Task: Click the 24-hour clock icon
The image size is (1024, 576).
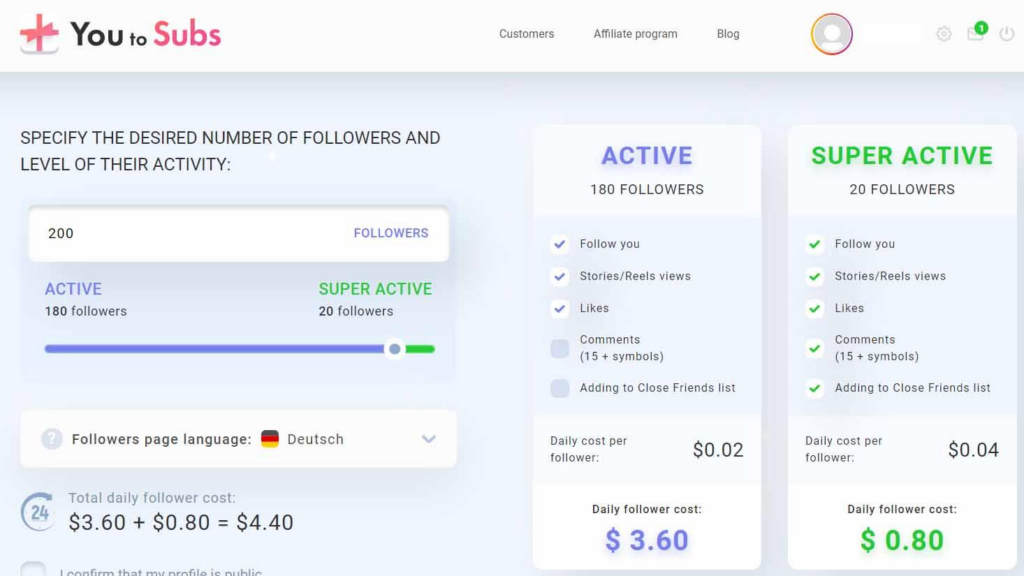Action: pyautogui.click(x=38, y=511)
